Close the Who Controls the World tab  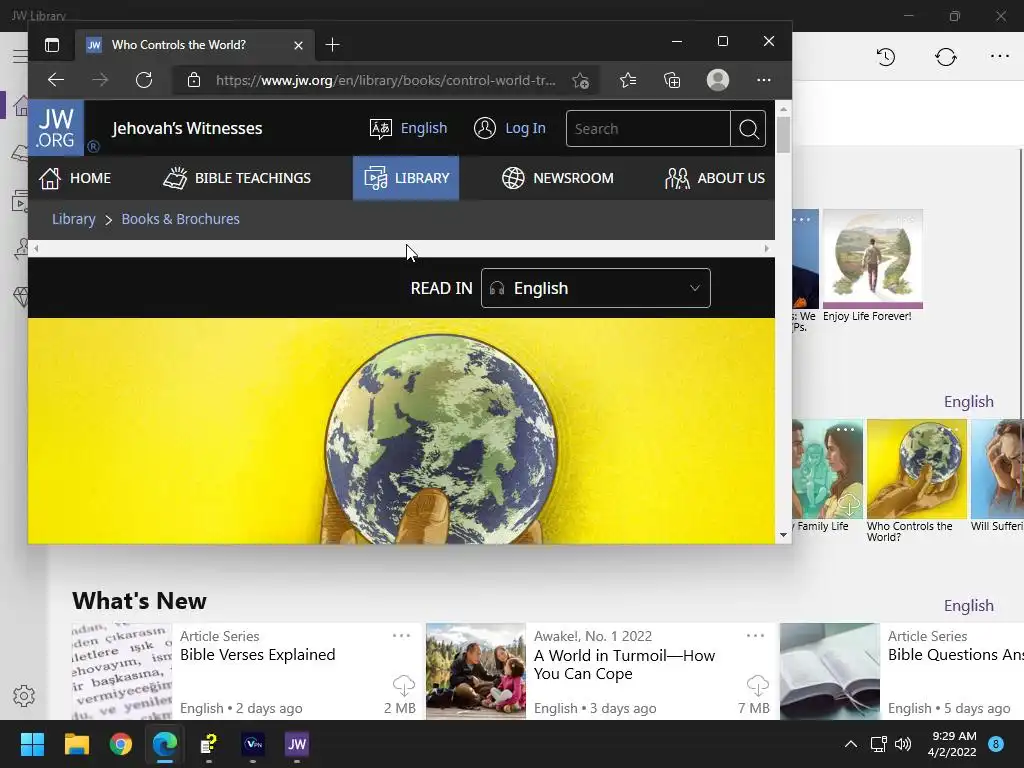pyautogui.click(x=298, y=45)
